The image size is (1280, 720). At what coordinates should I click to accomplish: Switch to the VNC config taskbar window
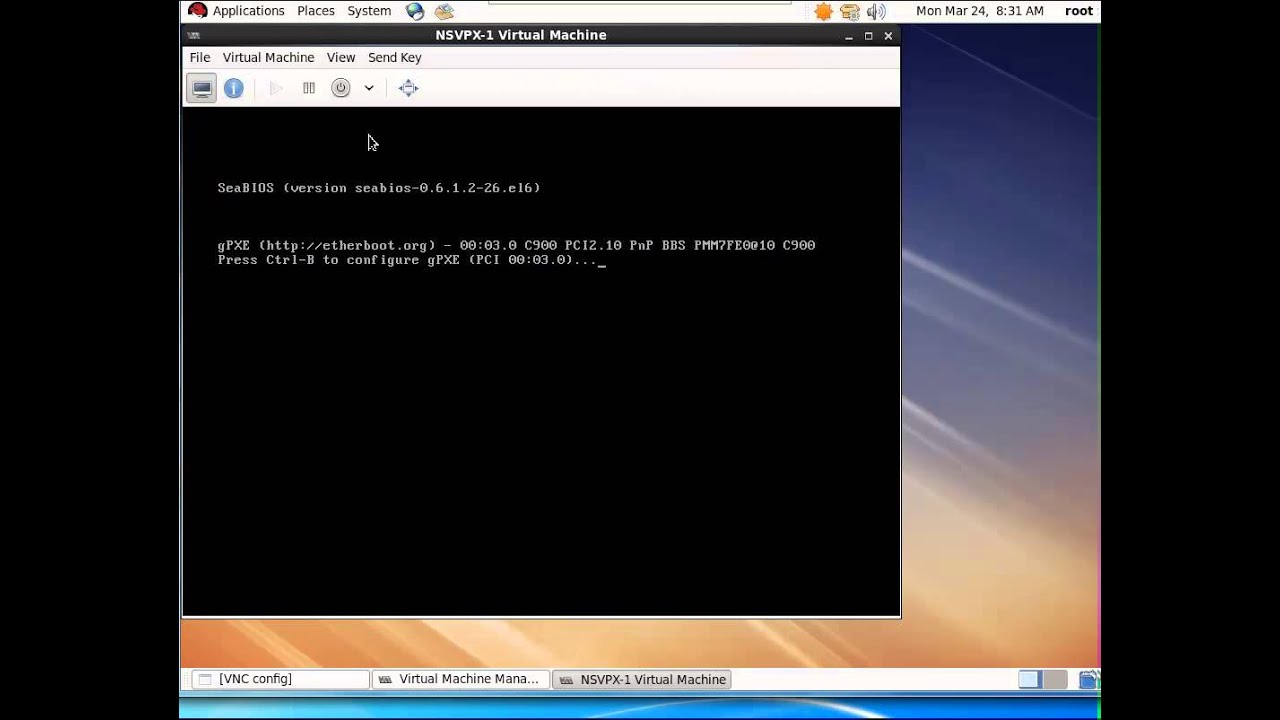point(279,679)
